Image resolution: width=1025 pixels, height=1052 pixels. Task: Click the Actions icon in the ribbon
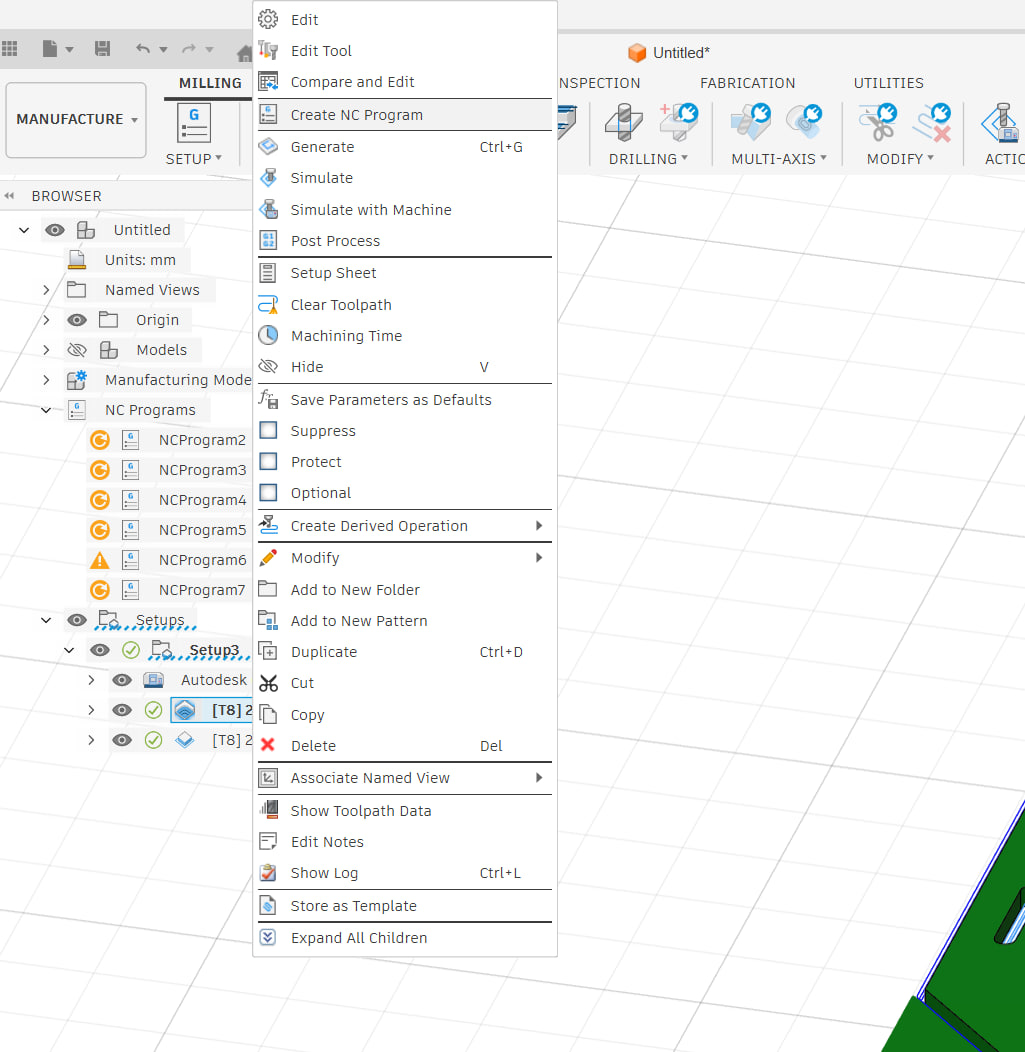tap(1002, 123)
